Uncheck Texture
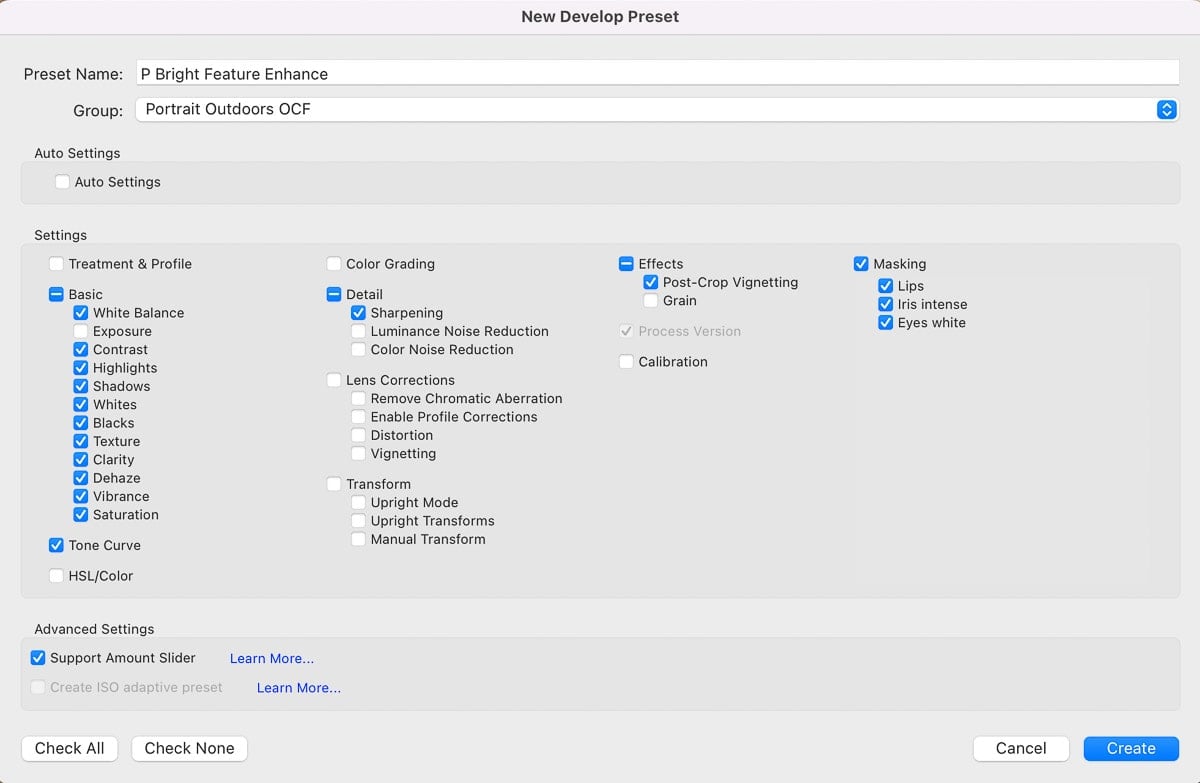This screenshot has height=783, width=1200. (x=81, y=441)
